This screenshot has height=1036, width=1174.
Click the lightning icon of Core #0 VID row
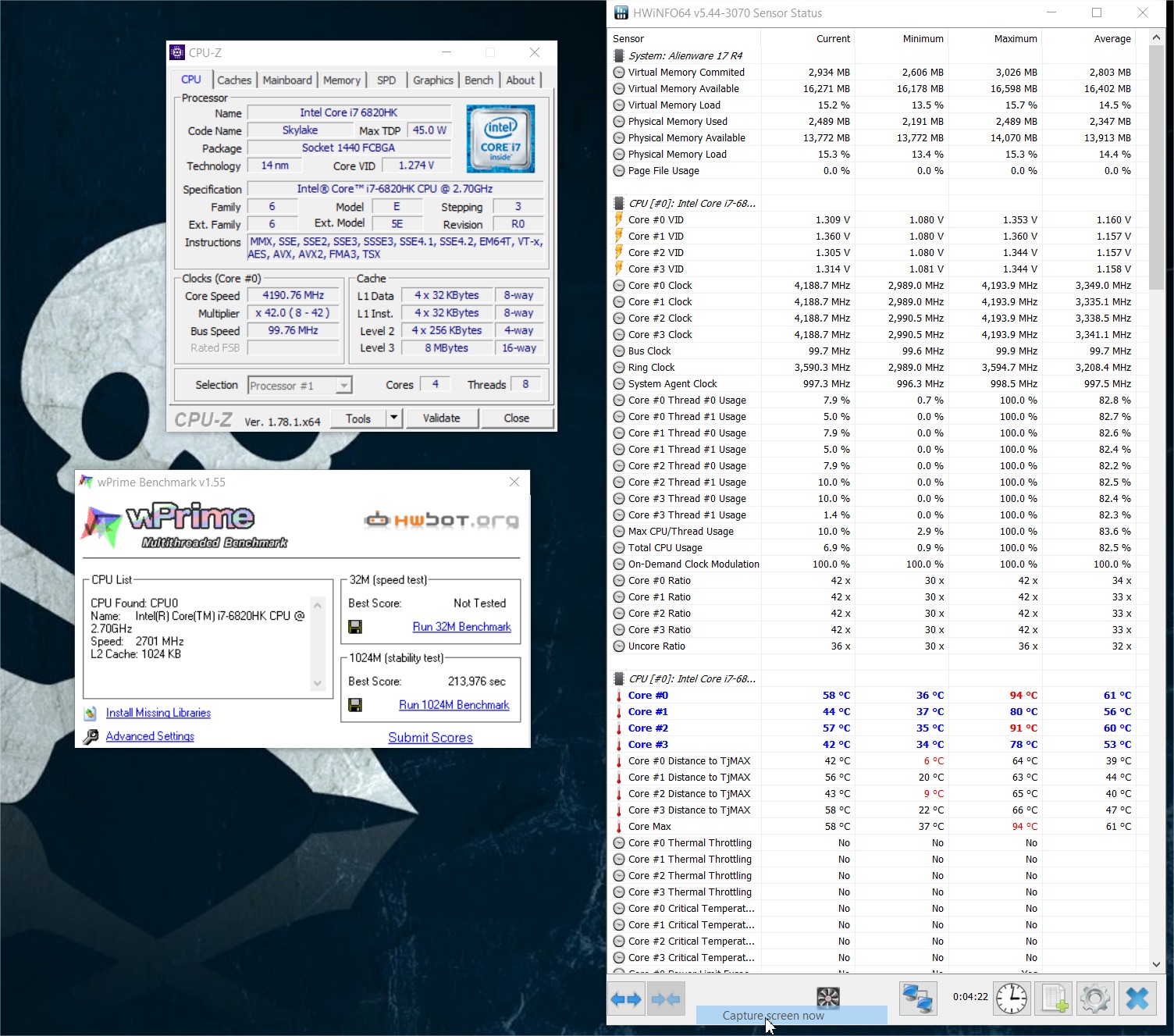pos(619,219)
